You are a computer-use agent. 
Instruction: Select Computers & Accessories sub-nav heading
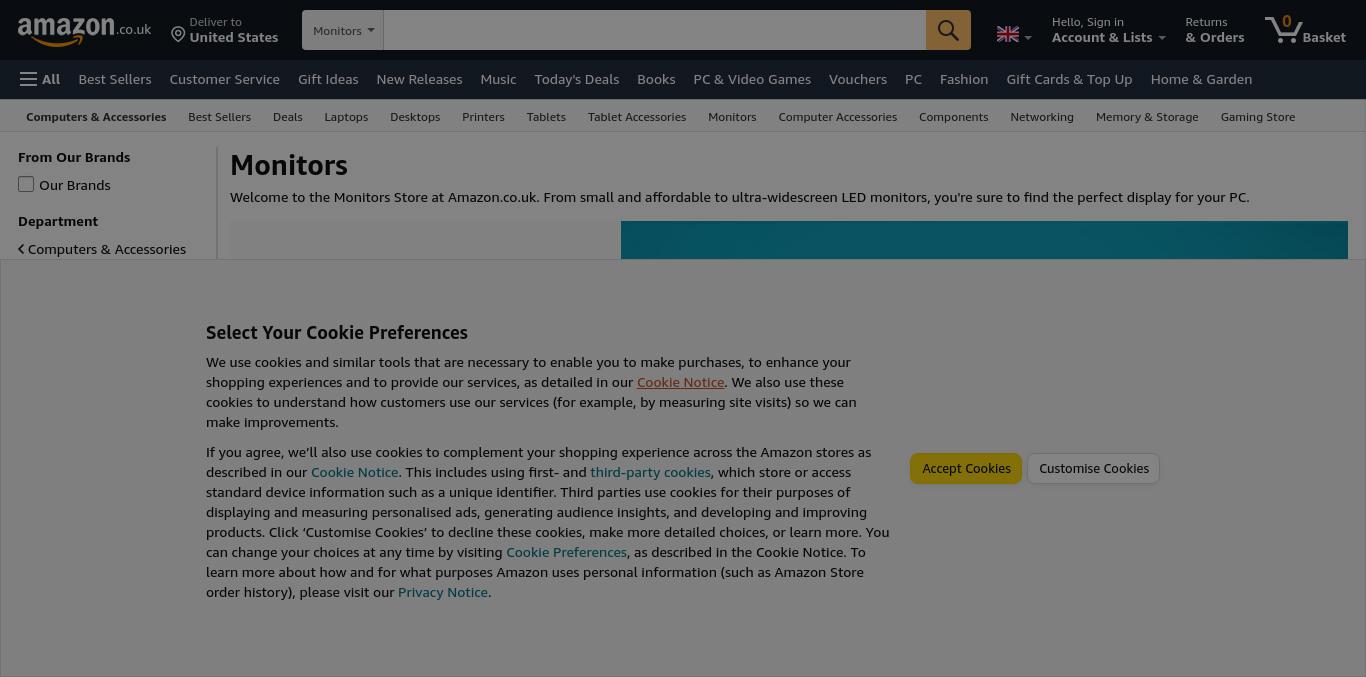coord(96,117)
